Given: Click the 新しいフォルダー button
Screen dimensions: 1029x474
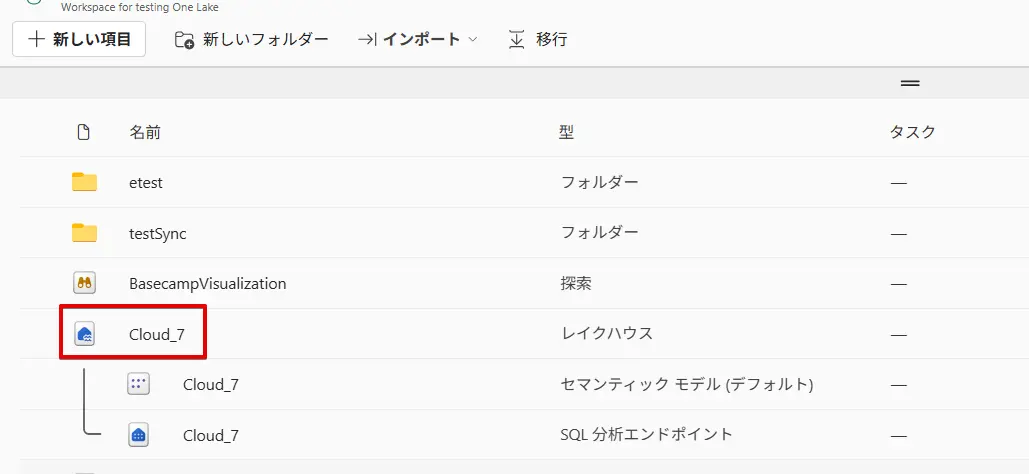Looking at the screenshot, I should coord(252,40).
